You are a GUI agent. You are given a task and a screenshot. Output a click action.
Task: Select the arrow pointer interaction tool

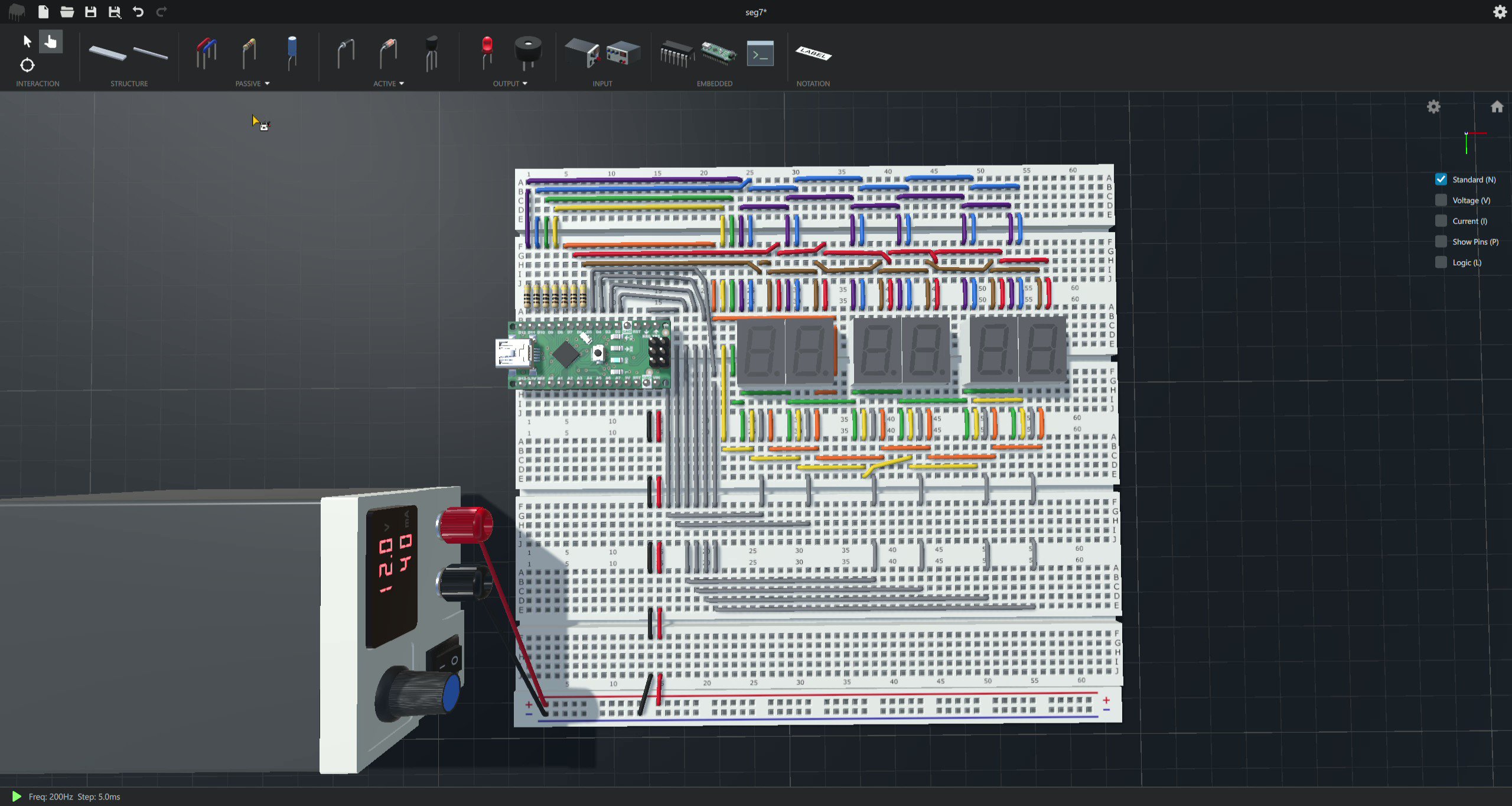coord(27,41)
